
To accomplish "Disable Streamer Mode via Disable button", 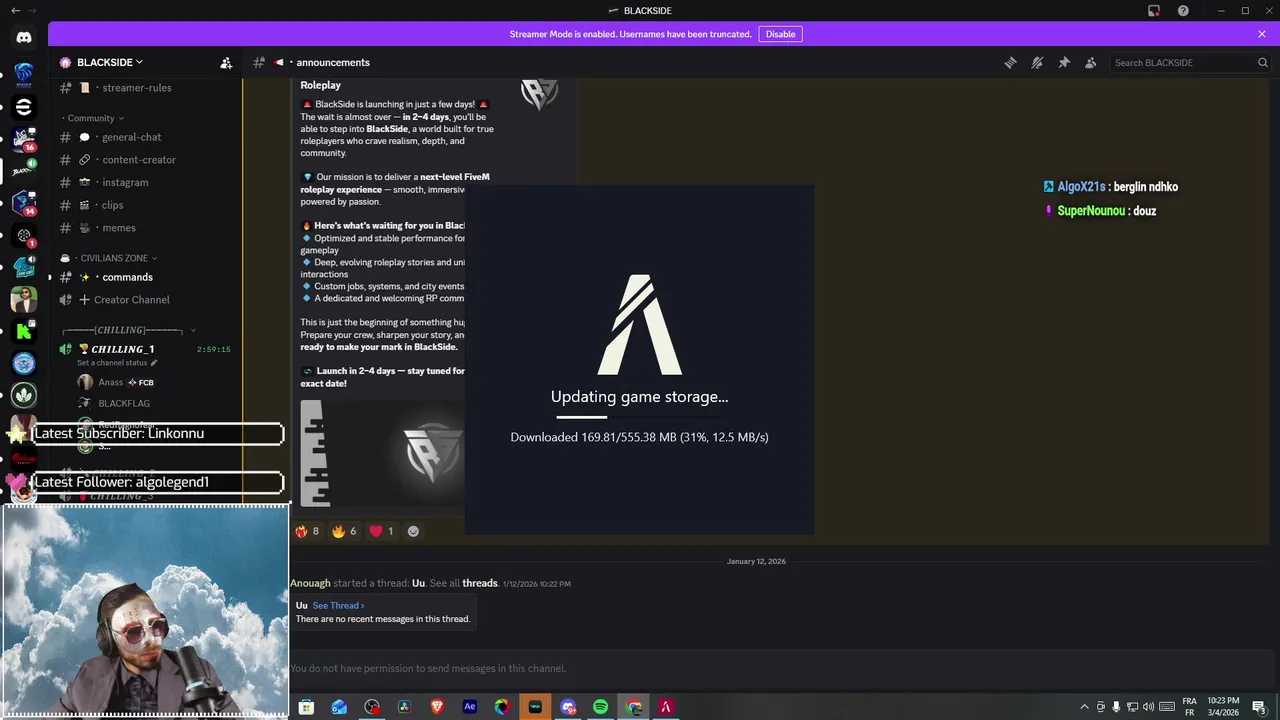I will click(x=780, y=34).
